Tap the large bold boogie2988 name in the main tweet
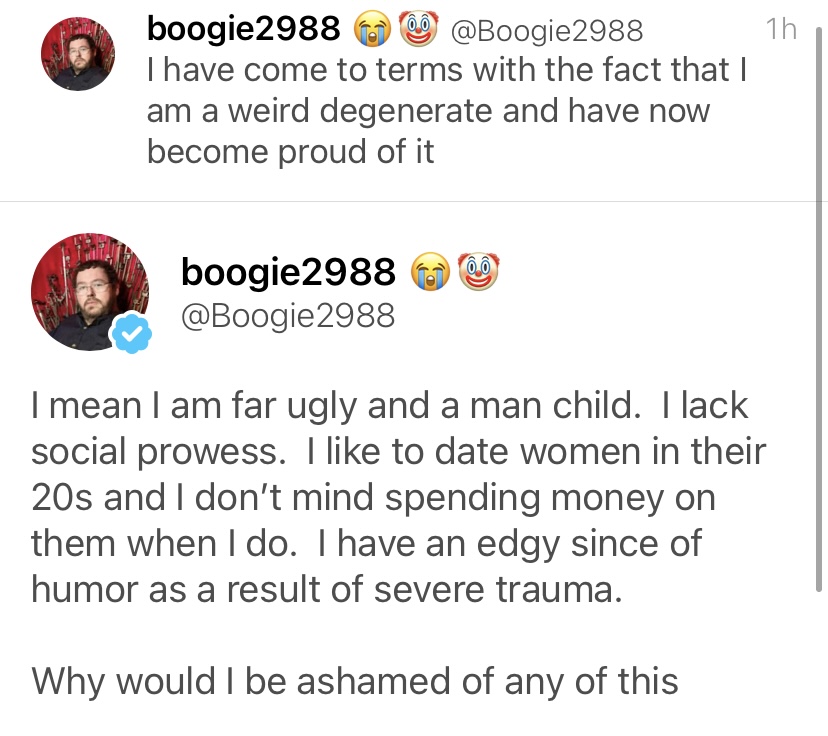Screen dimensions: 828x736 point(289,270)
